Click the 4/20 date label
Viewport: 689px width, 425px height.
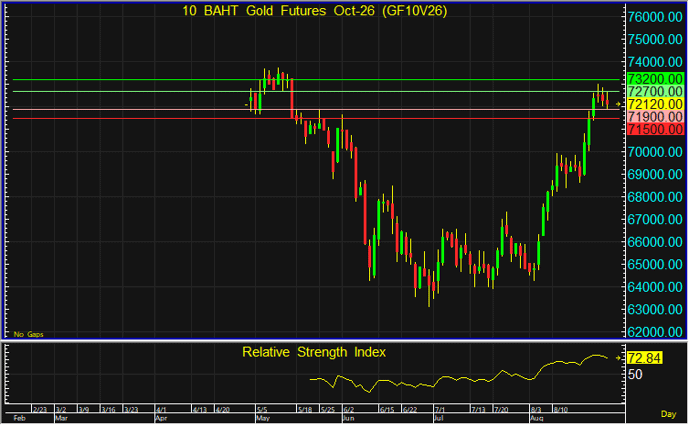tap(222, 410)
